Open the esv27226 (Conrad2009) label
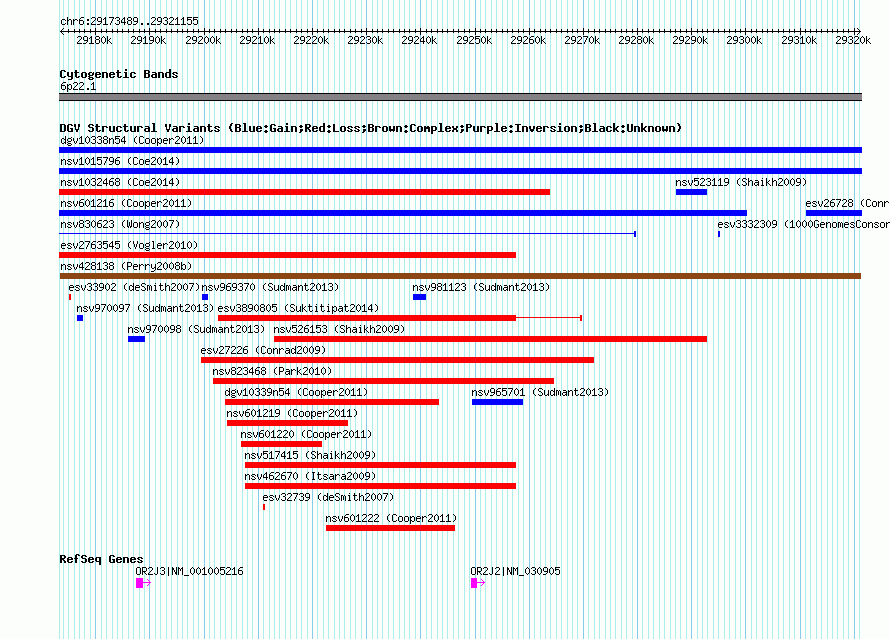This screenshot has height=639, width=890. click(263, 350)
